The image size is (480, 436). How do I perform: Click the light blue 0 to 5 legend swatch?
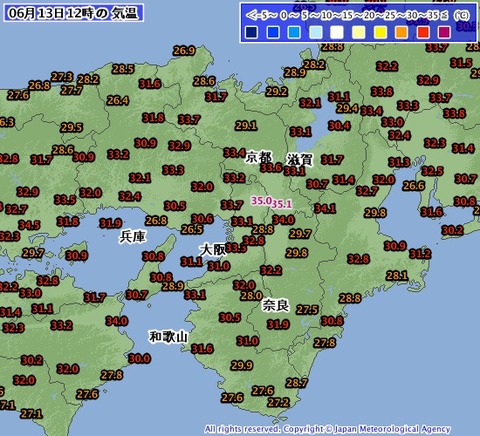[295, 33]
